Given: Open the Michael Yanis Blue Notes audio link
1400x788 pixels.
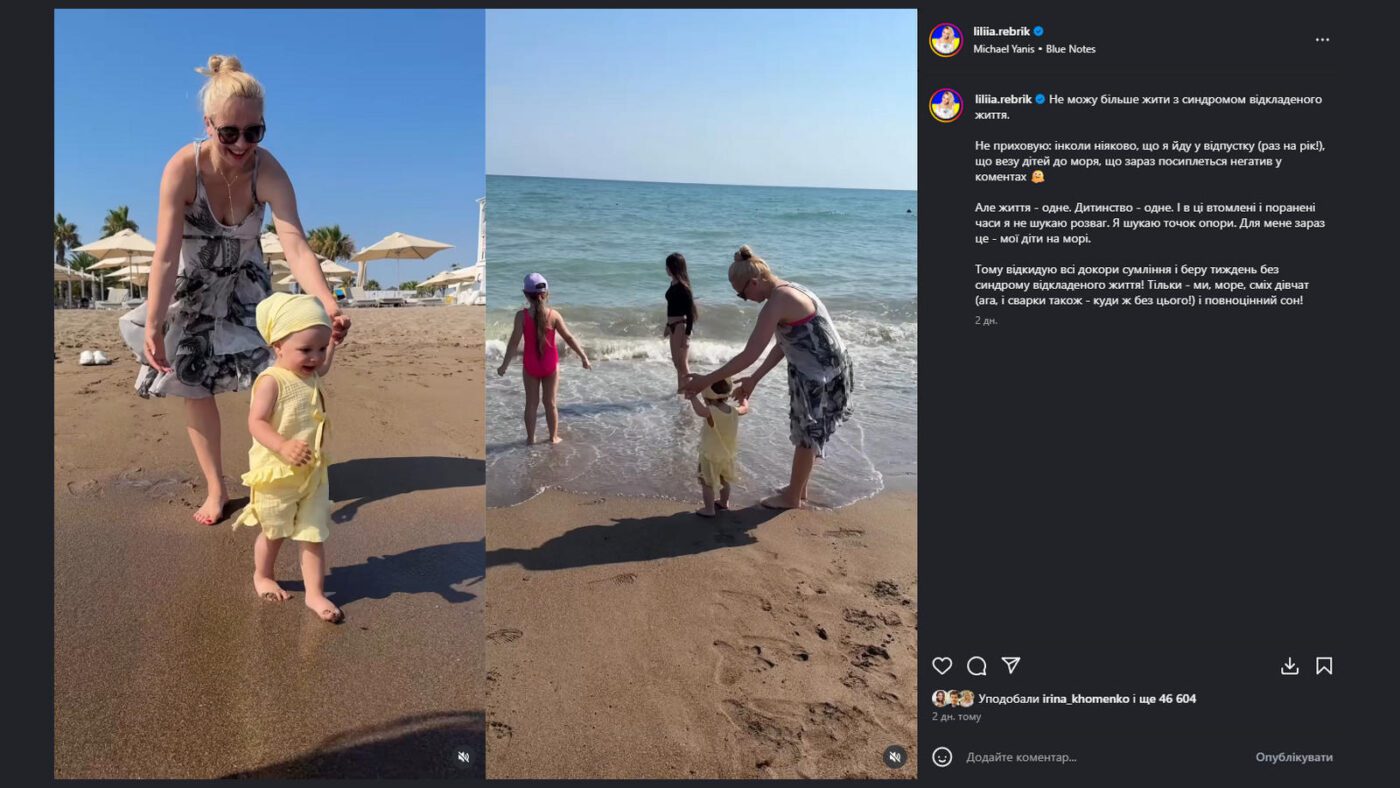Looking at the screenshot, I should coord(1034,49).
